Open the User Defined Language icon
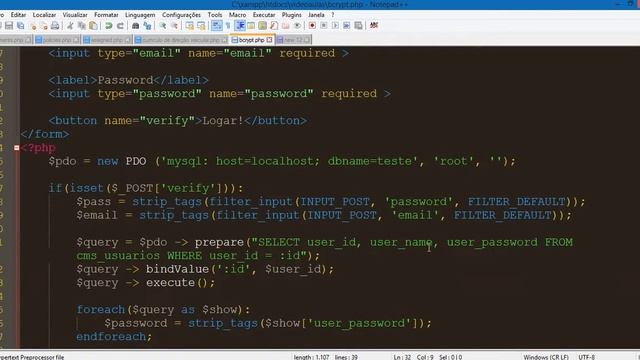 coord(251,25)
